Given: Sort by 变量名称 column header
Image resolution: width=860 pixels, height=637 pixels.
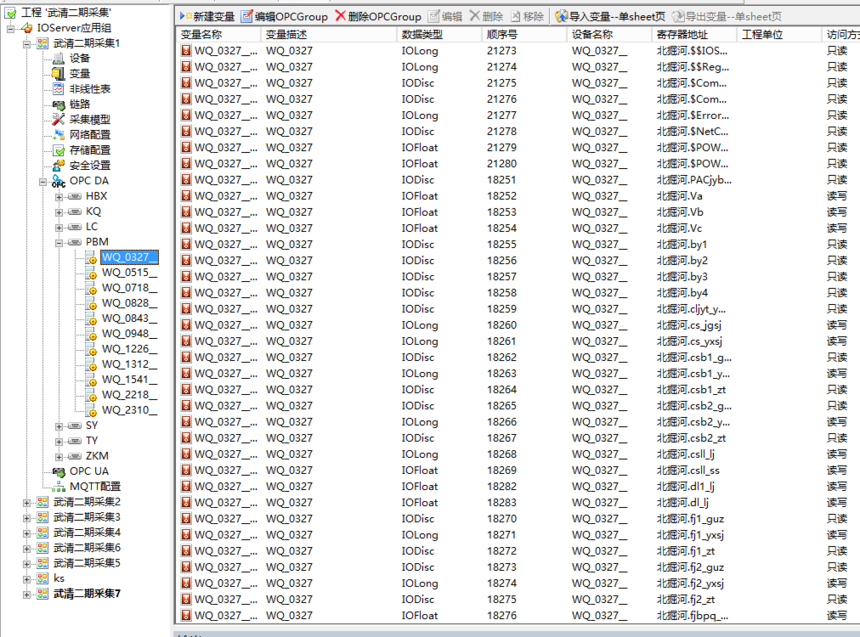Looking at the screenshot, I should tap(219, 35).
